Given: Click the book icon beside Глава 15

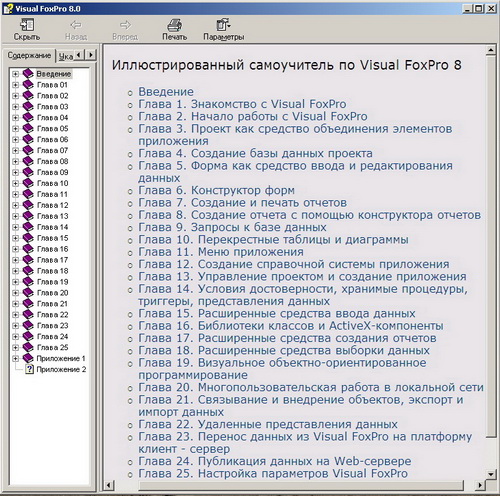Looking at the screenshot, I should (x=28, y=238).
